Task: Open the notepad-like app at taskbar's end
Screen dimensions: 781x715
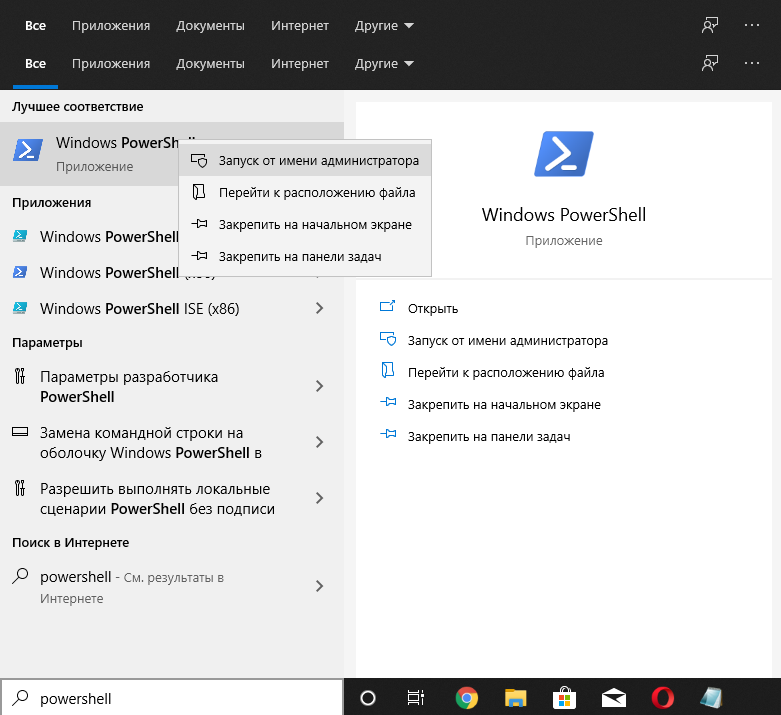Action: (x=711, y=698)
